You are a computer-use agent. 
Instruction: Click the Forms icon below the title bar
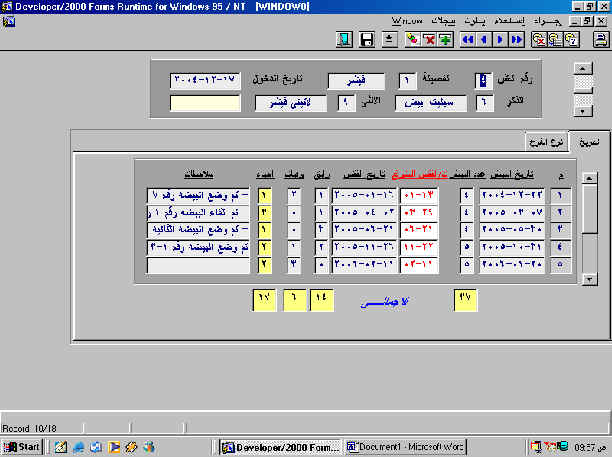tap(9, 21)
